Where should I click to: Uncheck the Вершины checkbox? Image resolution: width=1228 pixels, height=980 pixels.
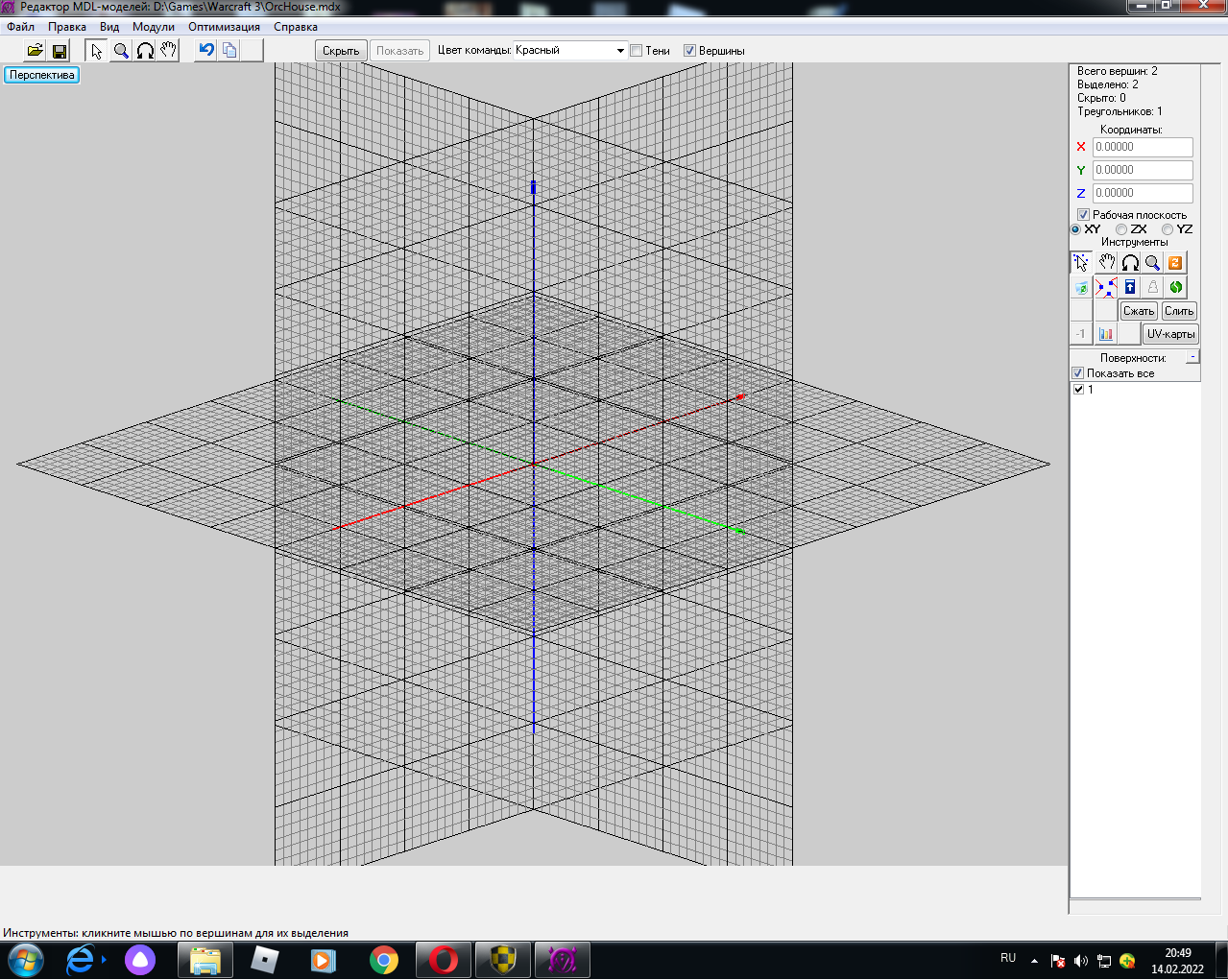[689, 51]
